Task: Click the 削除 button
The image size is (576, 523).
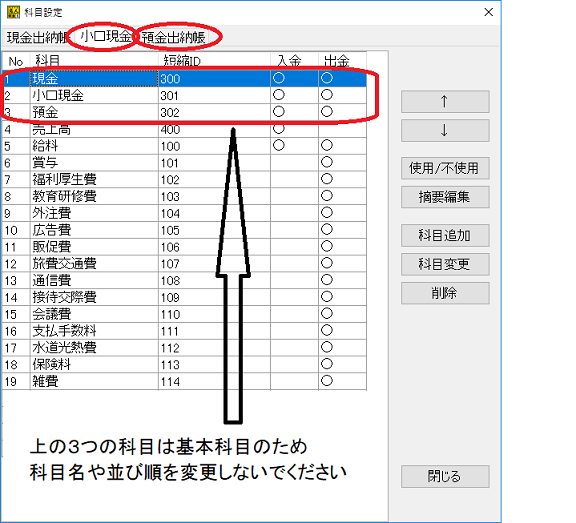Action: pos(445,293)
